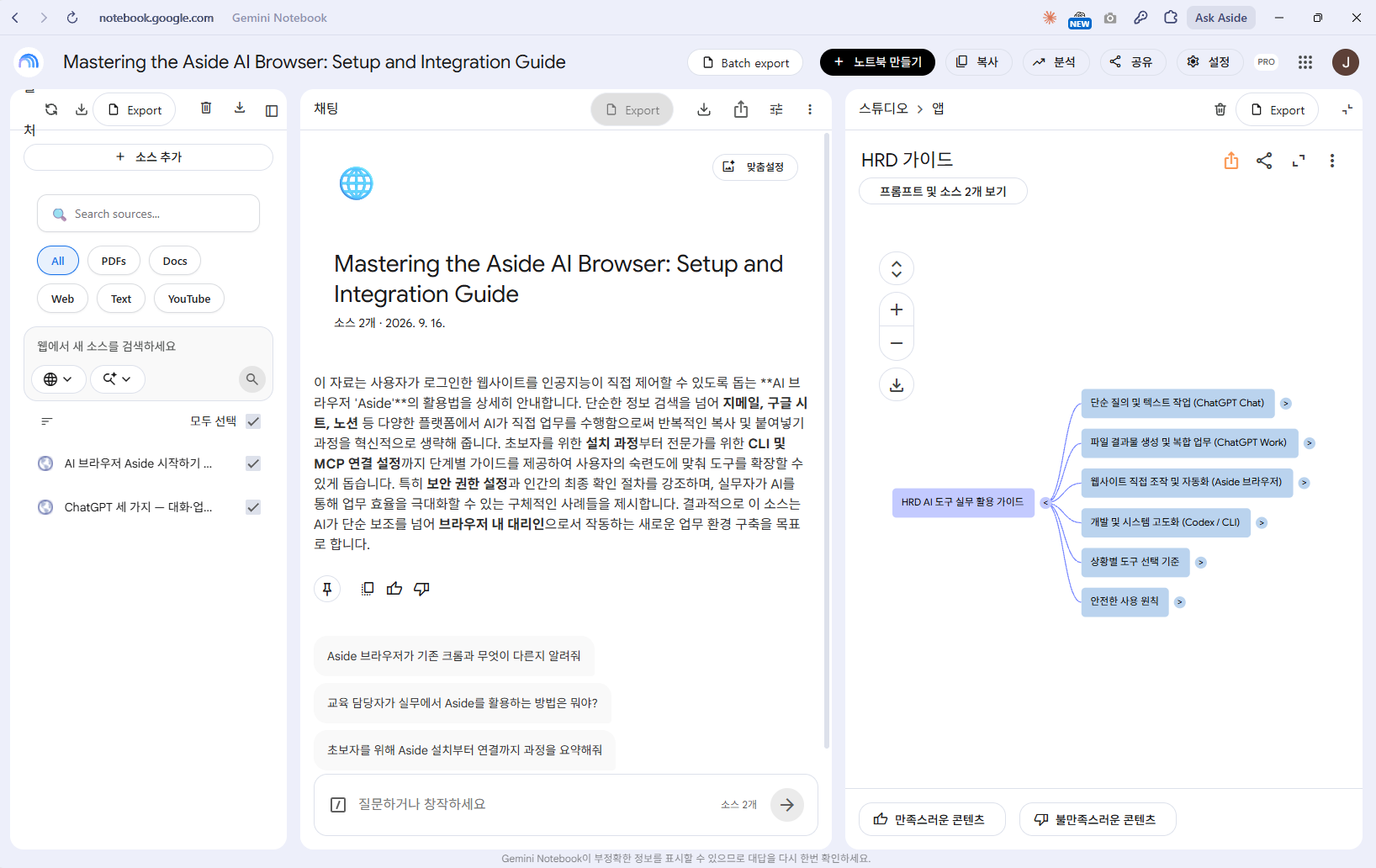Image resolution: width=1376 pixels, height=868 pixels.
Task: Open the chat three-dot more menu
Action: (810, 109)
